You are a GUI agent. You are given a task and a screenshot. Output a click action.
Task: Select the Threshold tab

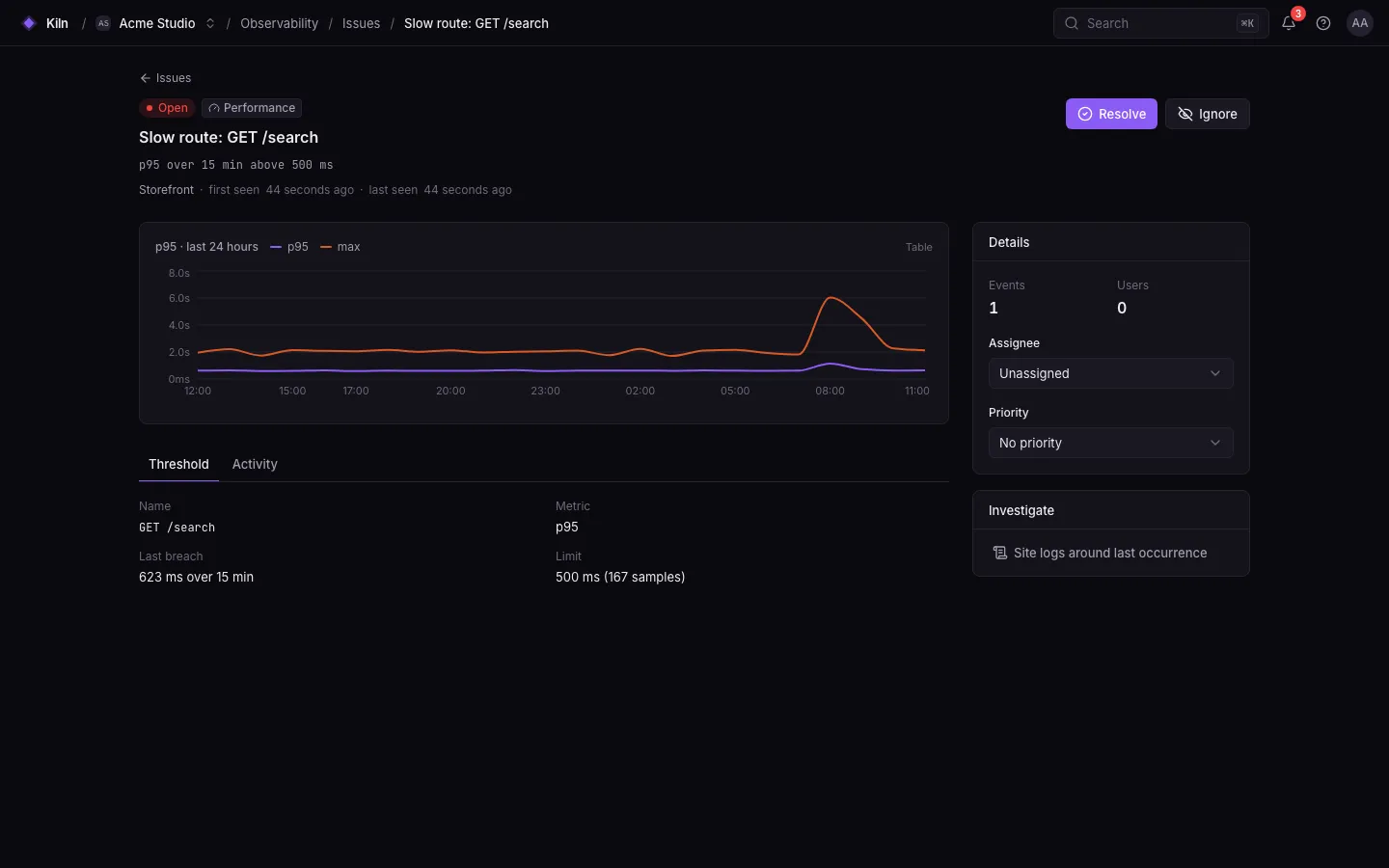[178, 464]
